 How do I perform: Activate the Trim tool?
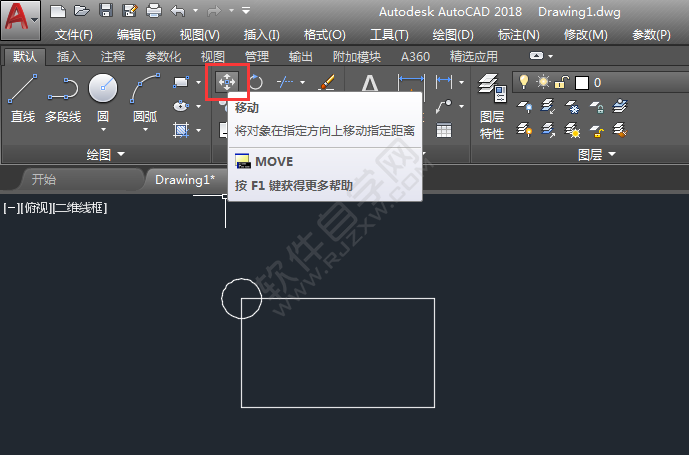click(x=285, y=82)
